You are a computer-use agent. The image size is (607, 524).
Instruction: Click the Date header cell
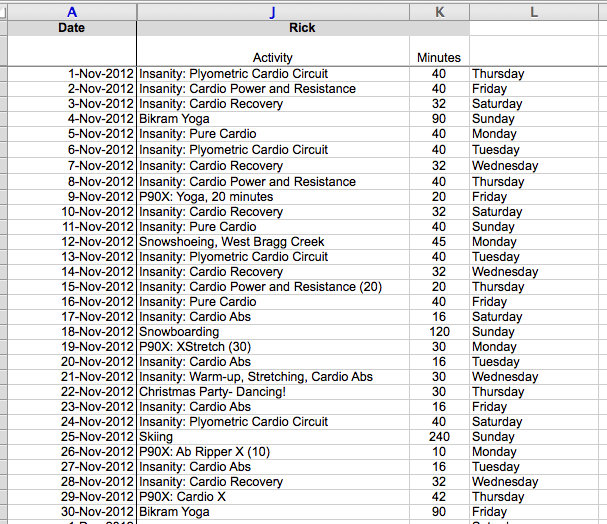(x=71, y=28)
